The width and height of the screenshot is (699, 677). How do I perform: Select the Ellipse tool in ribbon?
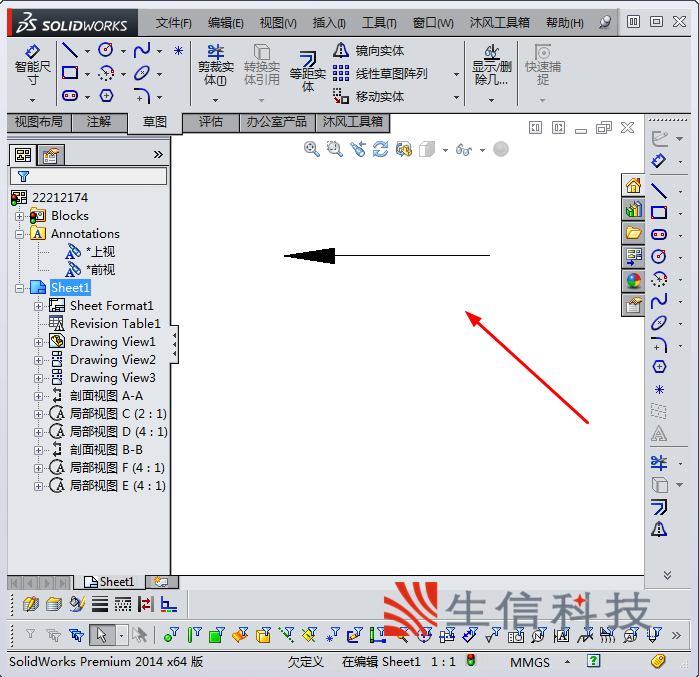click(142, 73)
